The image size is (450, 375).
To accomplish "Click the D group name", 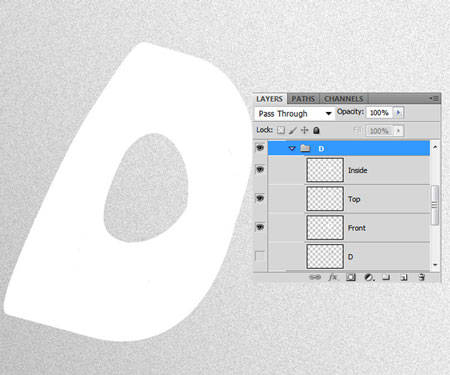I will tap(321, 149).
